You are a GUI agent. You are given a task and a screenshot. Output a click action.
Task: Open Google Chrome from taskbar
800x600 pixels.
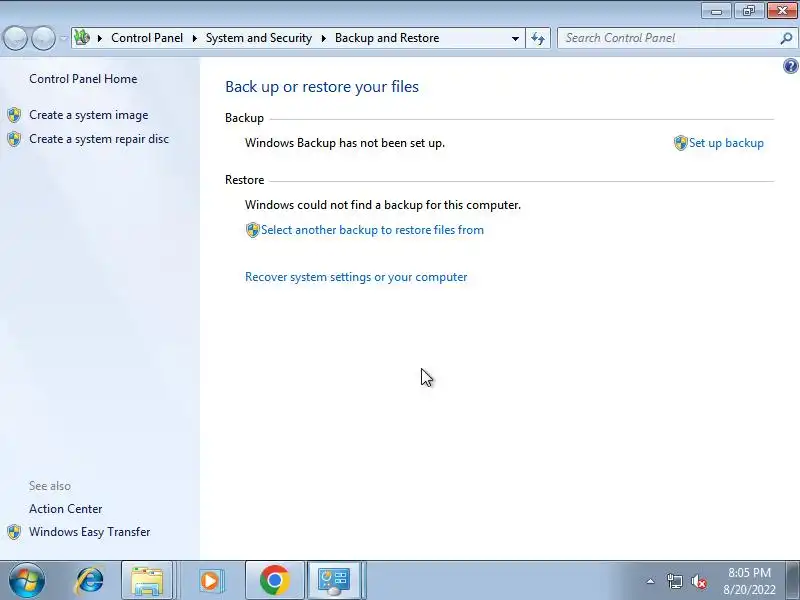[274, 581]
